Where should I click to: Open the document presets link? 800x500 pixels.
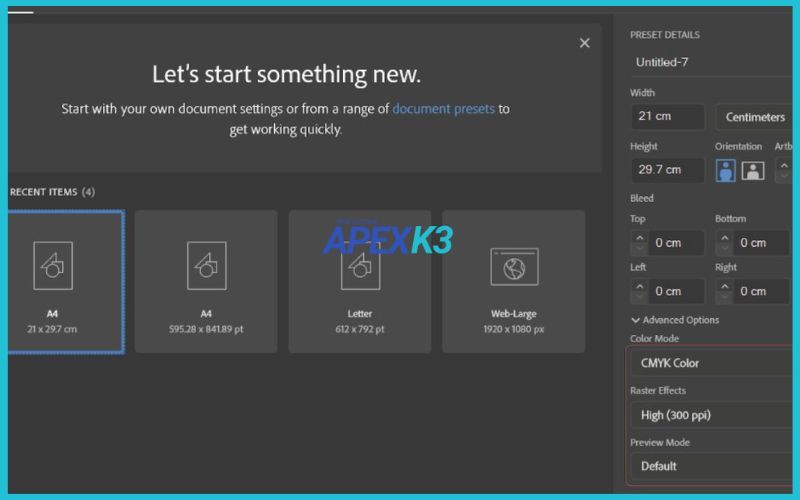click(443, 109)
